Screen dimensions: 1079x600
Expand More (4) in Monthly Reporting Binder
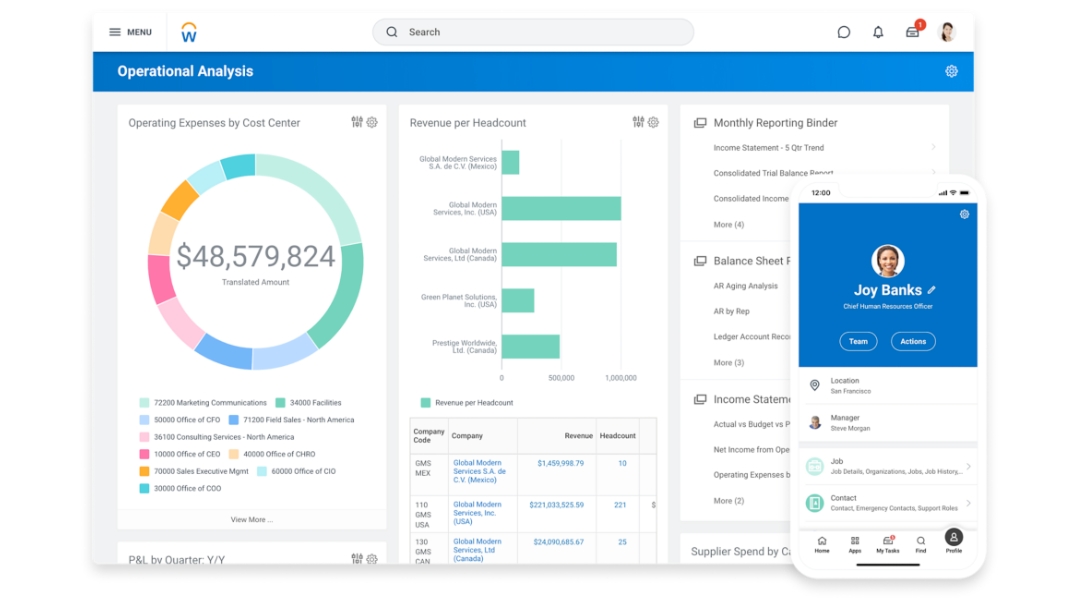(x=728, y=224)
